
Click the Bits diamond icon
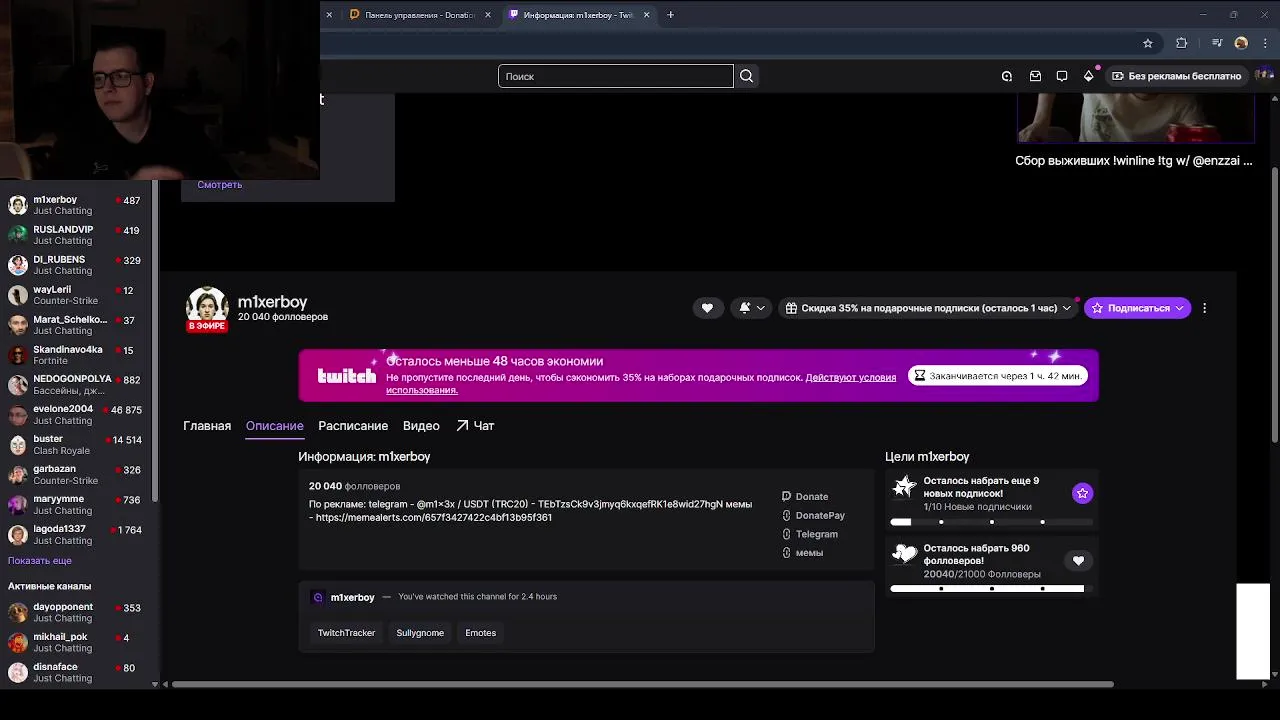pos(1089,76)
